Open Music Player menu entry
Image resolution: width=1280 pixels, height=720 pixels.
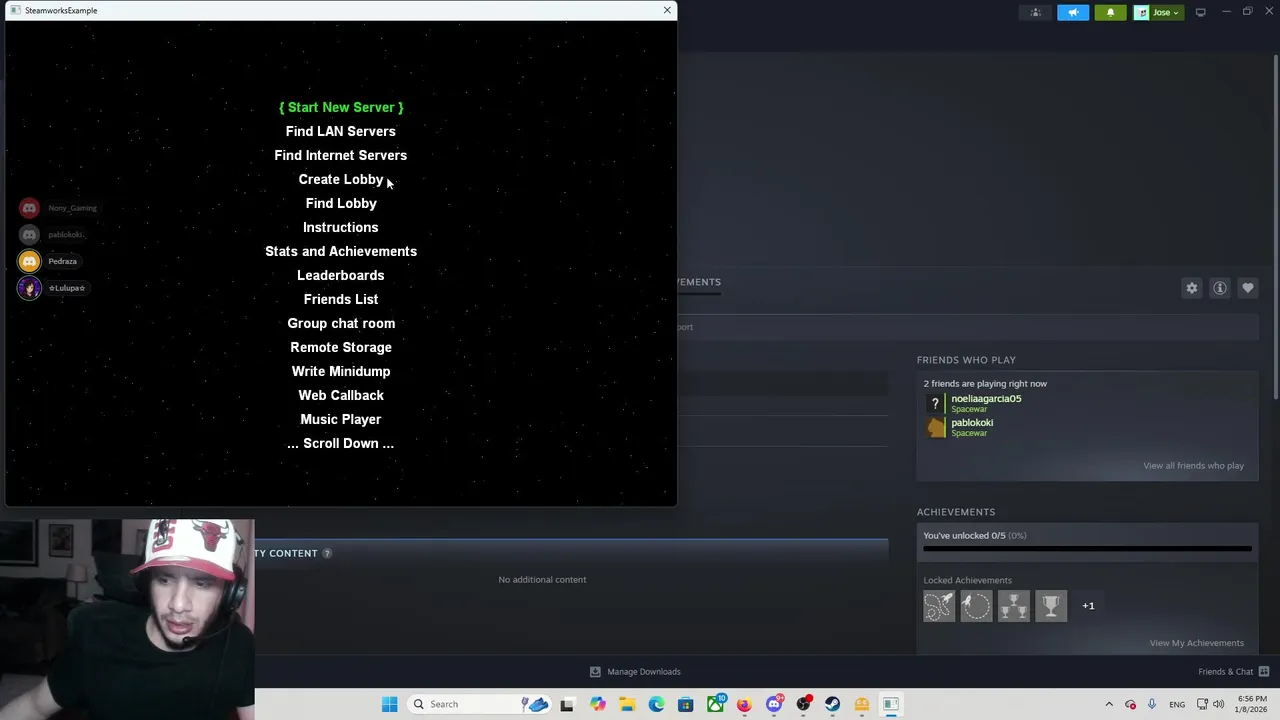tap(341, 419)
